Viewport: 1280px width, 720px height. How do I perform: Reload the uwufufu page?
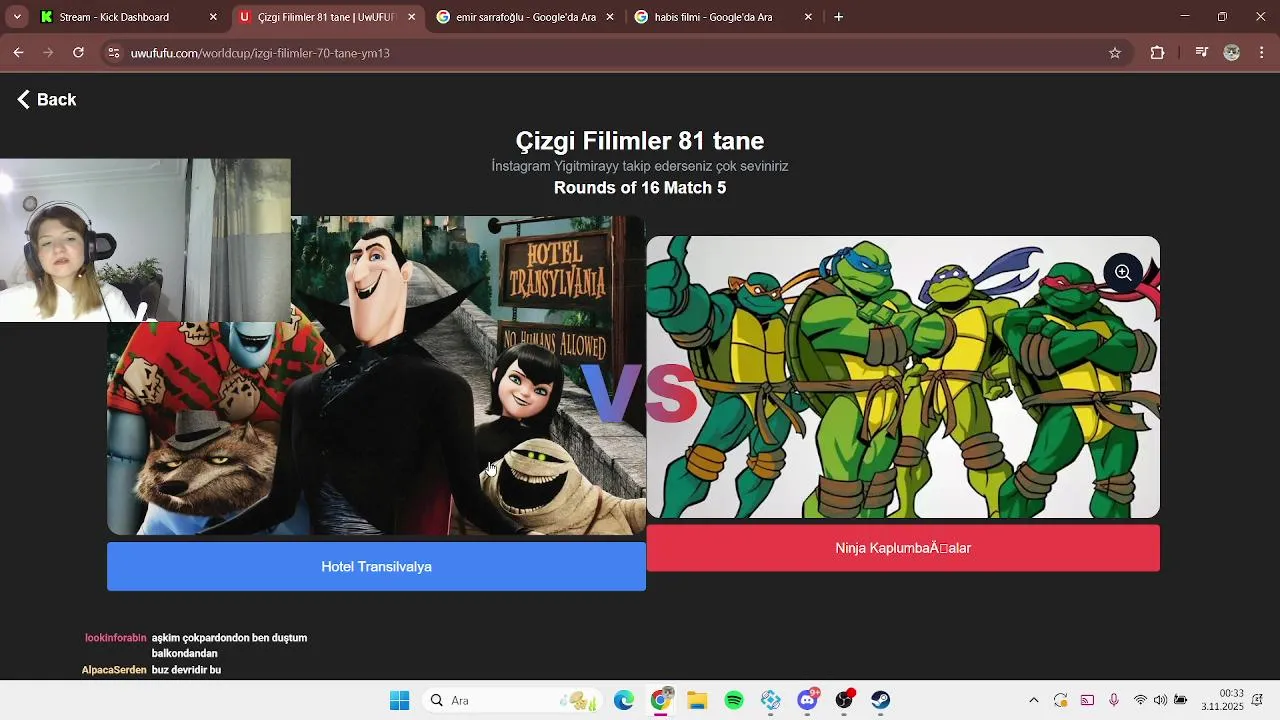coord(78,53)
